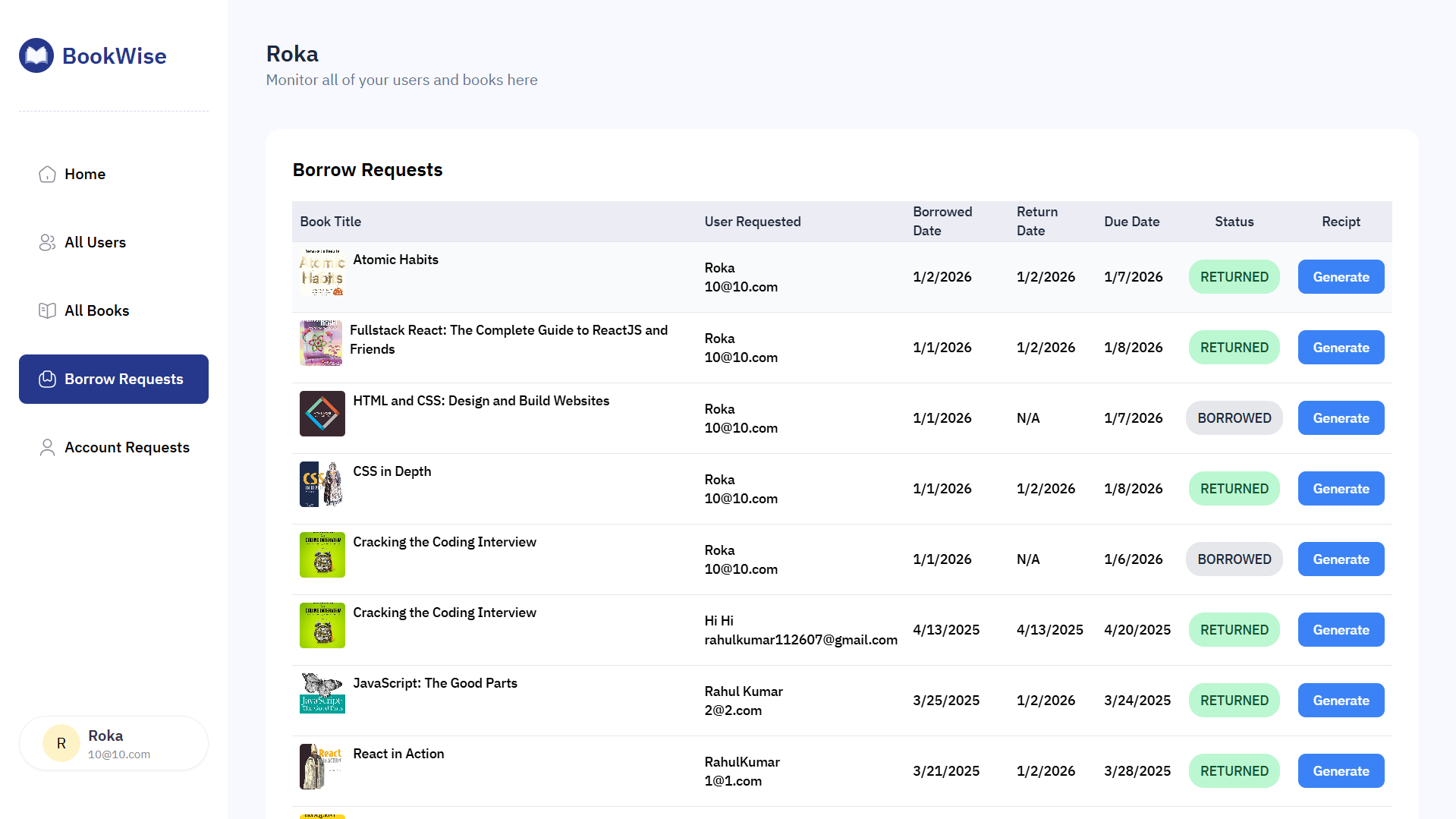
Task: Open the Account Requests page
Action: point(127,447)
